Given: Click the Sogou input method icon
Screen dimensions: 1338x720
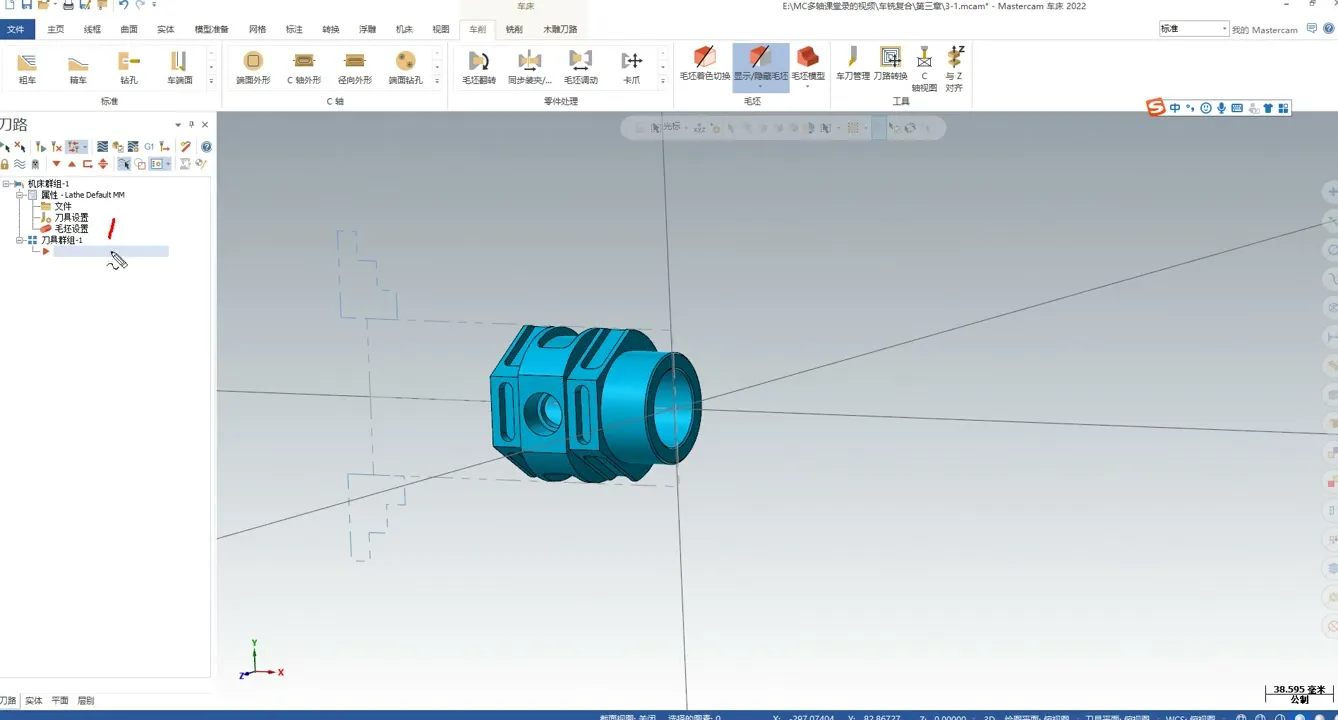Looking at the screenshot, I should (x=1156, y=108).
